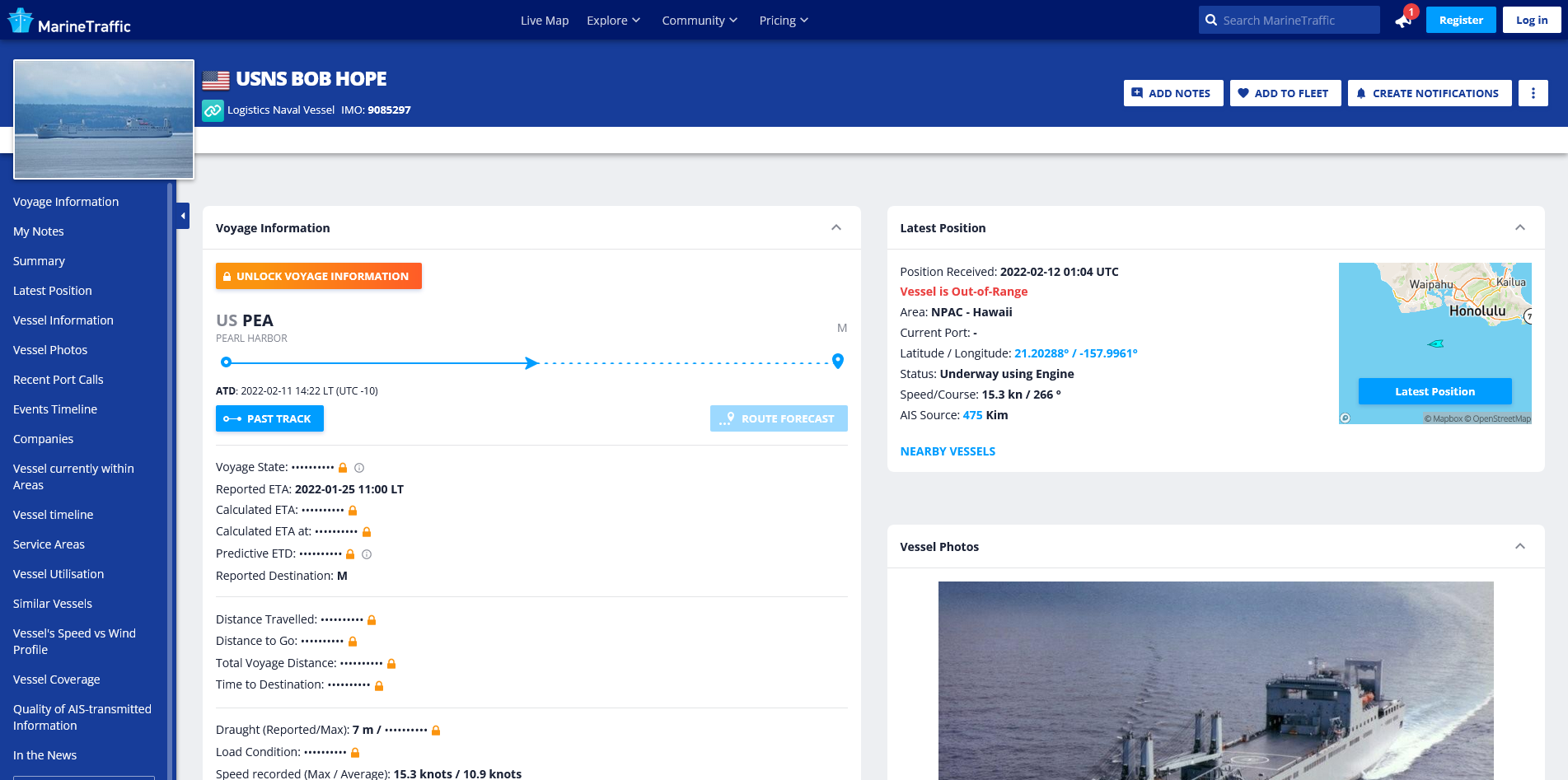Open the notifications megaphone icon
This screenshot has height=780, width=1568.
coord(1402,21)
